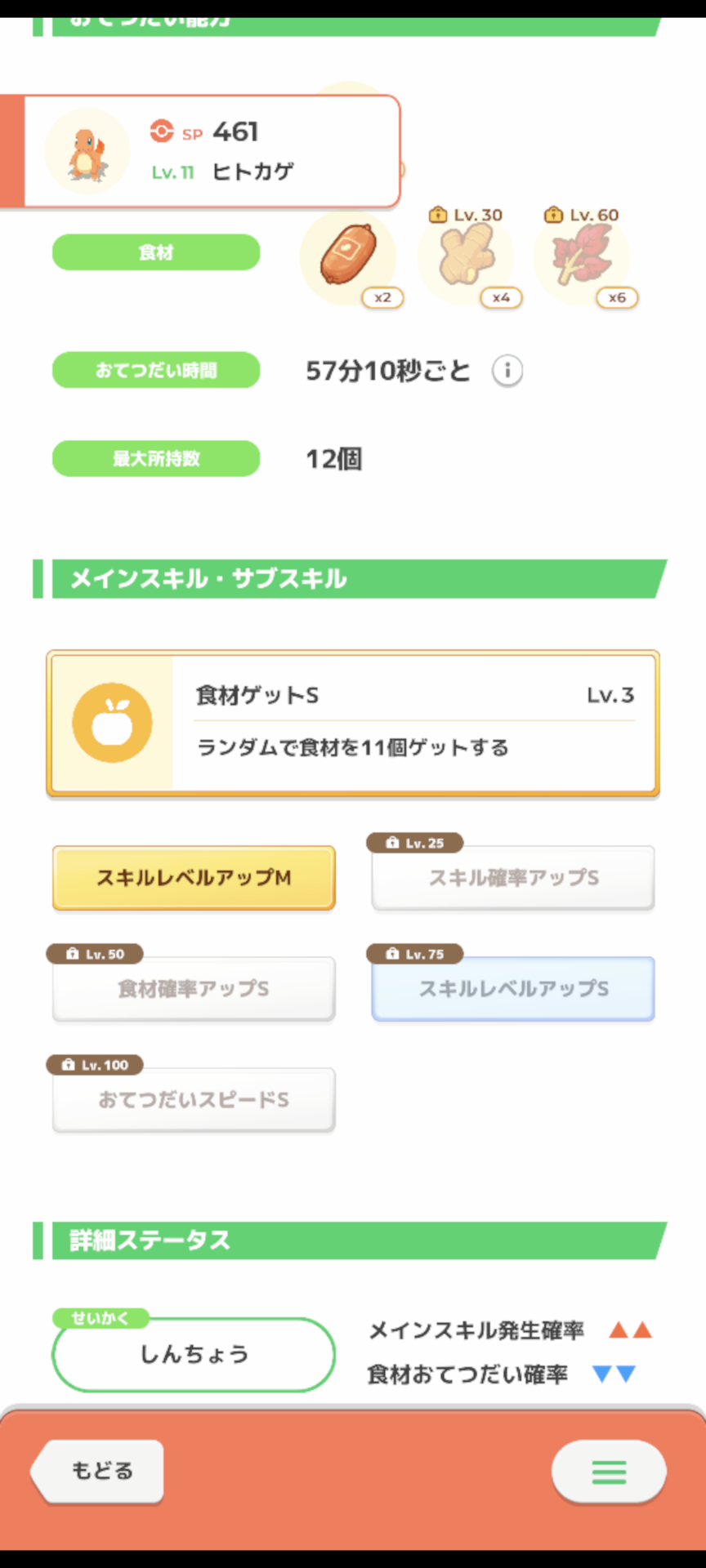This screenshot has width=706, height=1568.
Task: Tap the Pokéball SP icon
Action: coord(162,131)
